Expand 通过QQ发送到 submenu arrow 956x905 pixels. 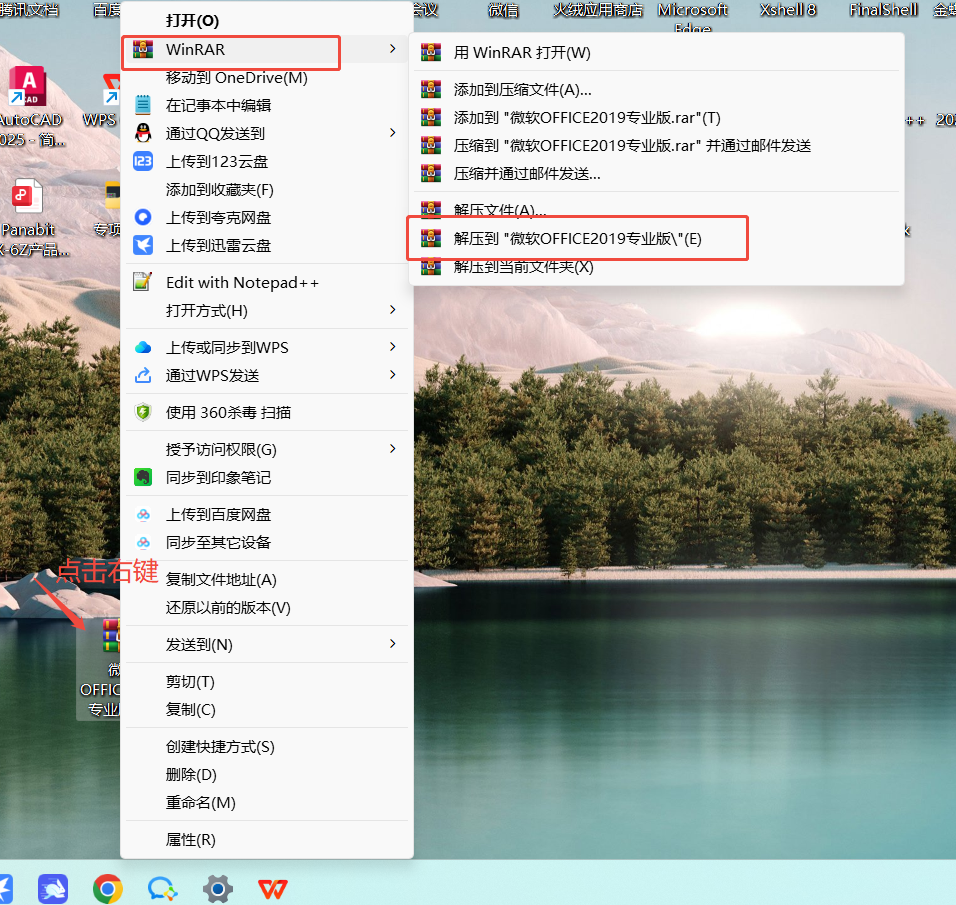pyautogui.click(x=392, y=133)
